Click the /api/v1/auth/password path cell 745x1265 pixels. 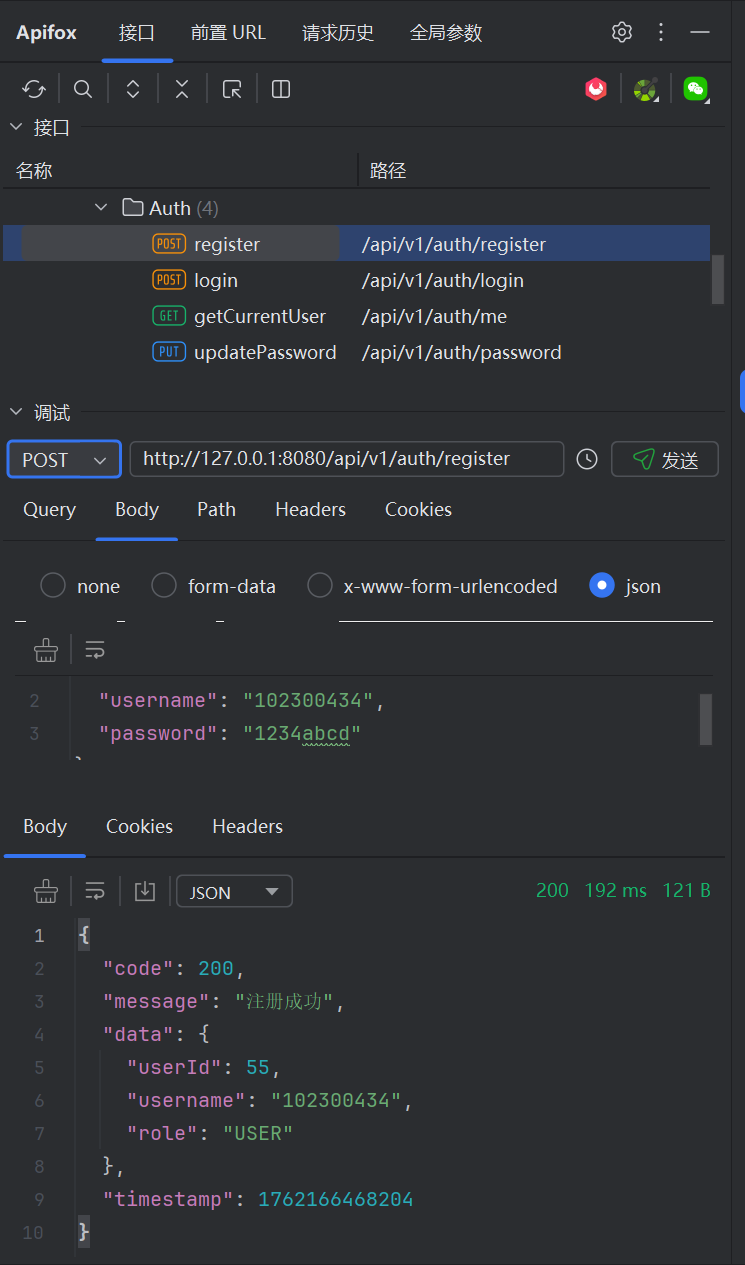pyautogui.click(x=461, y=352)
